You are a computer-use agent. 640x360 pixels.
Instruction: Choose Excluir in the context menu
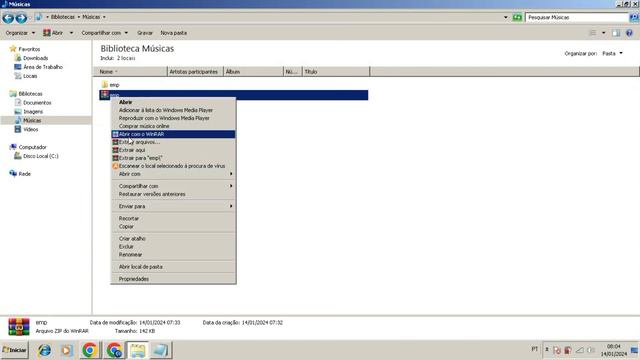click(x=173, y=247)
